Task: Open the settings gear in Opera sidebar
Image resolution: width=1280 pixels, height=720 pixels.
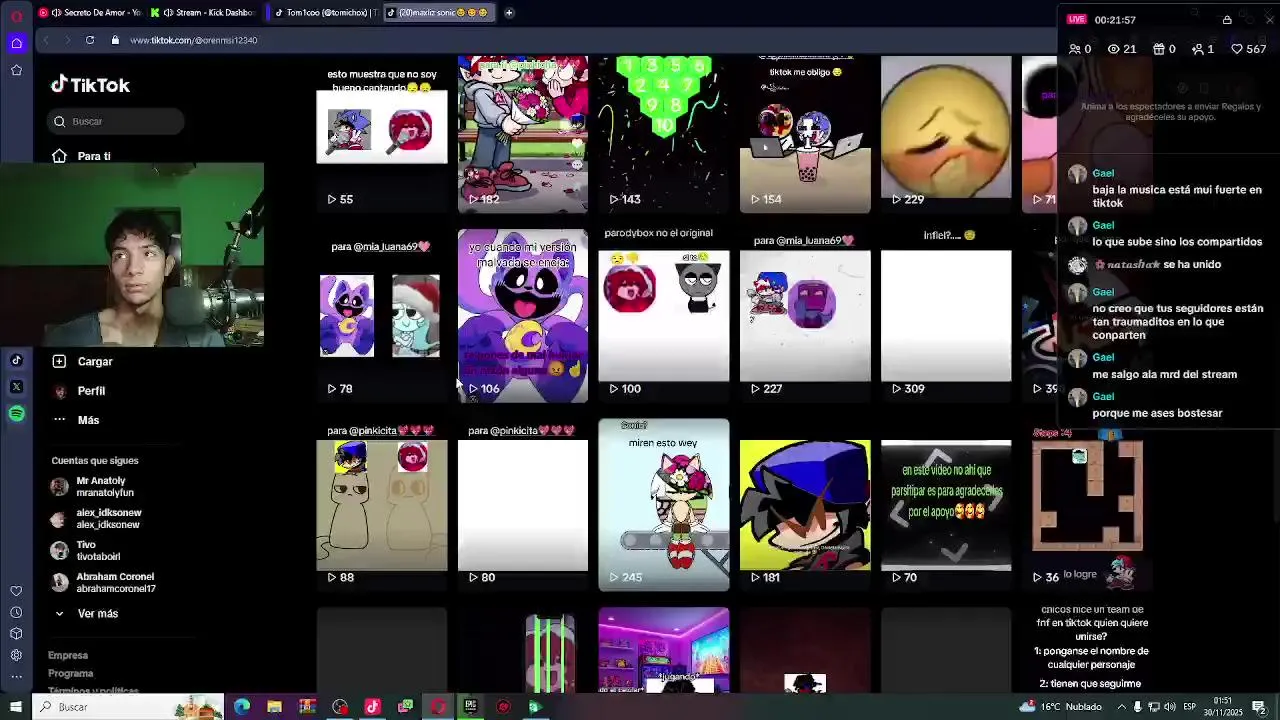Action: [x=16, y=655]
